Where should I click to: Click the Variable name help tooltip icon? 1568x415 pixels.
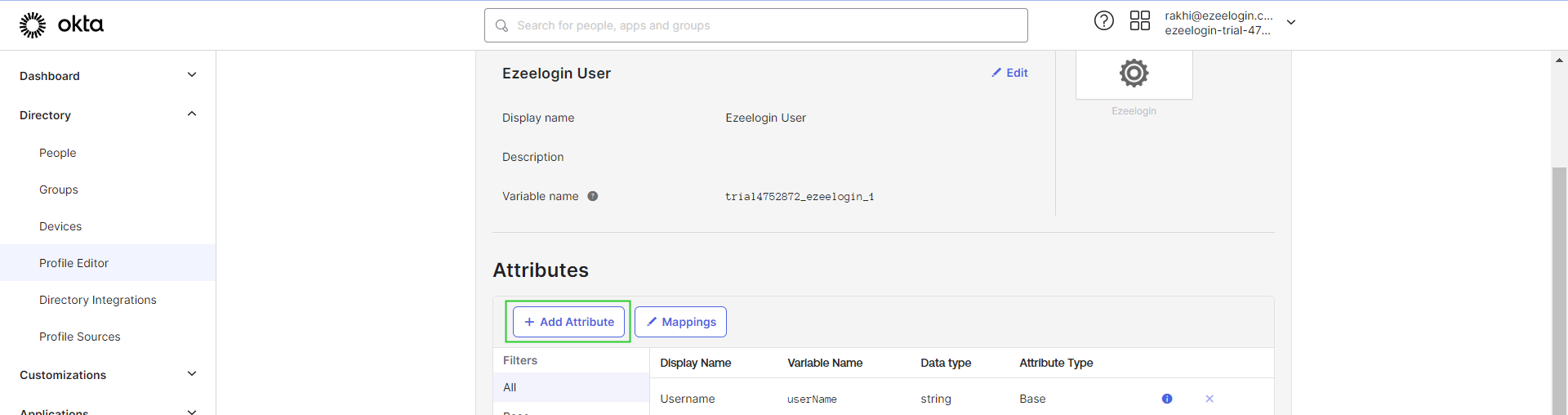pyautogui.click(x=593, y=196)
